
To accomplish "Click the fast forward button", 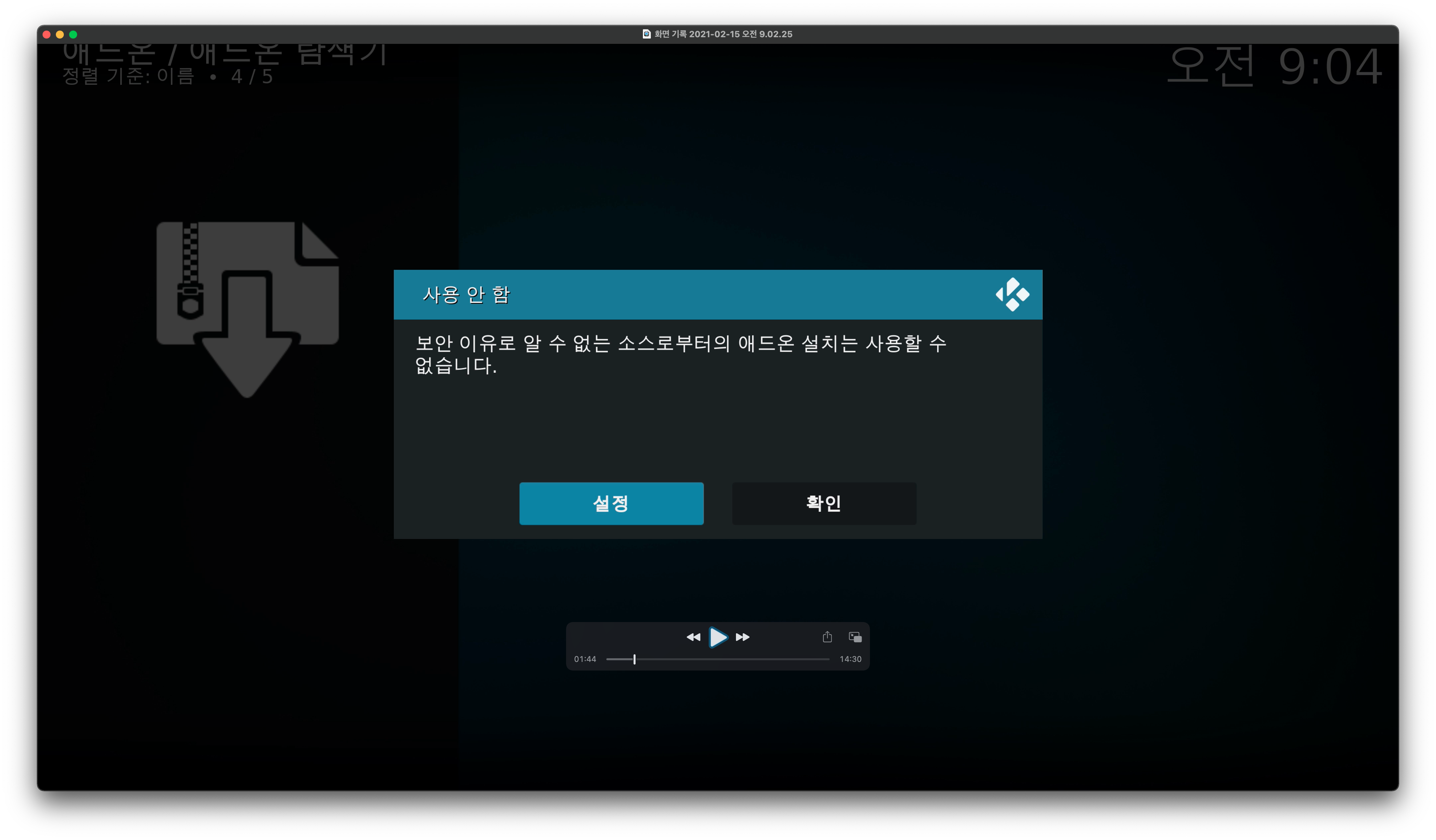I will [x=743, y=637].
